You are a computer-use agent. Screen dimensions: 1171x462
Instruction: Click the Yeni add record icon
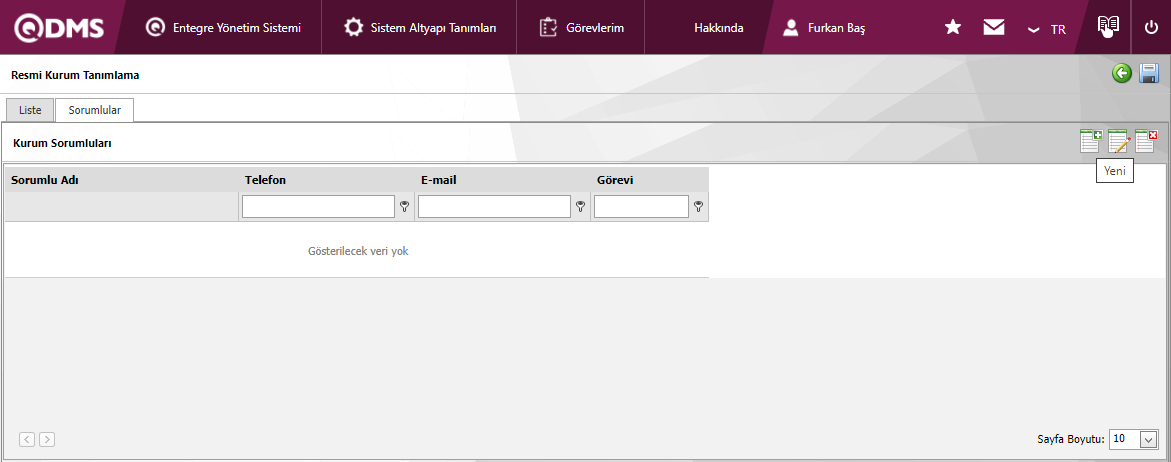point(1091,140)
